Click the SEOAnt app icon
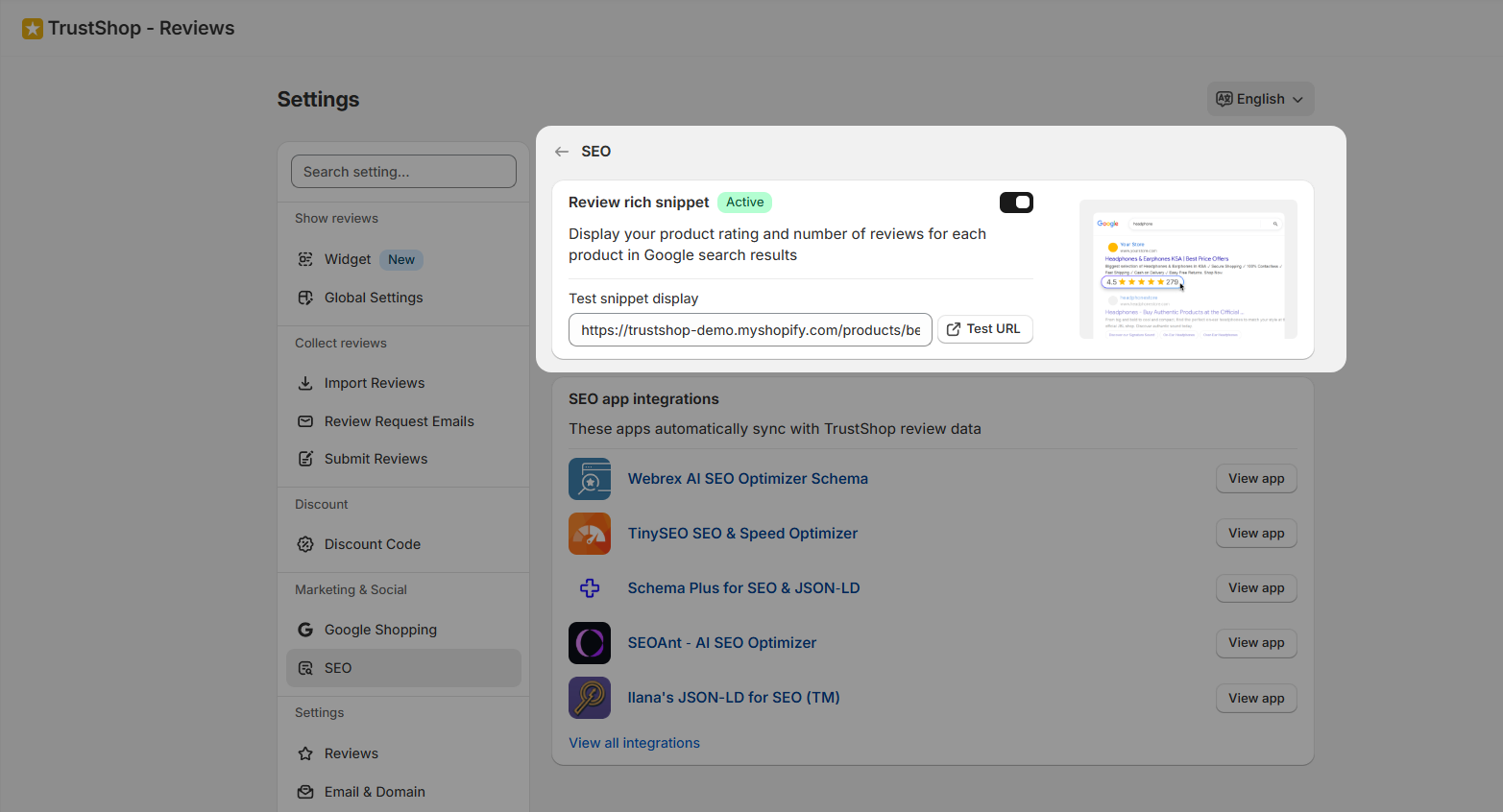This screenshot has width=1503, height=812. pyautogui.click(x=590, y=643)
